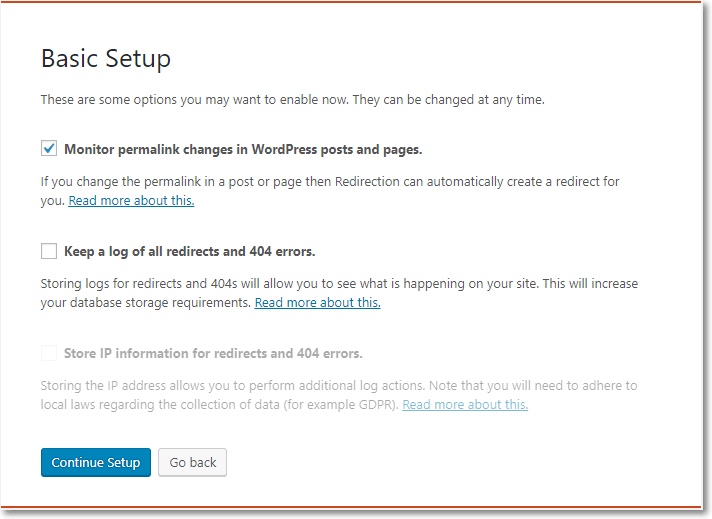Image resolution: width=712 pixels, height=519 pixels.
Task: Click the Basic Setup heading
Action: pos(106,59)
